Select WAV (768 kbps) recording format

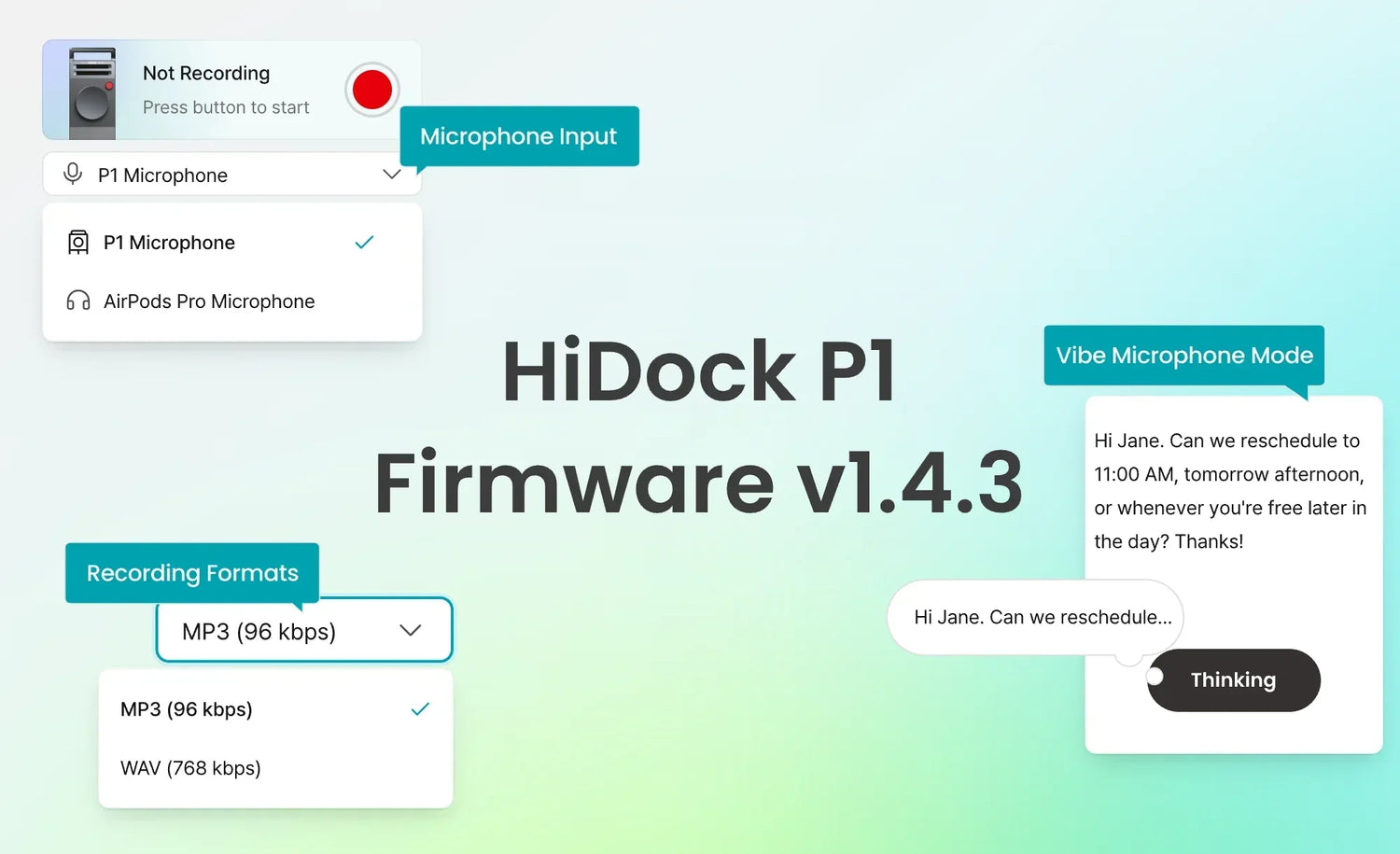275,768
